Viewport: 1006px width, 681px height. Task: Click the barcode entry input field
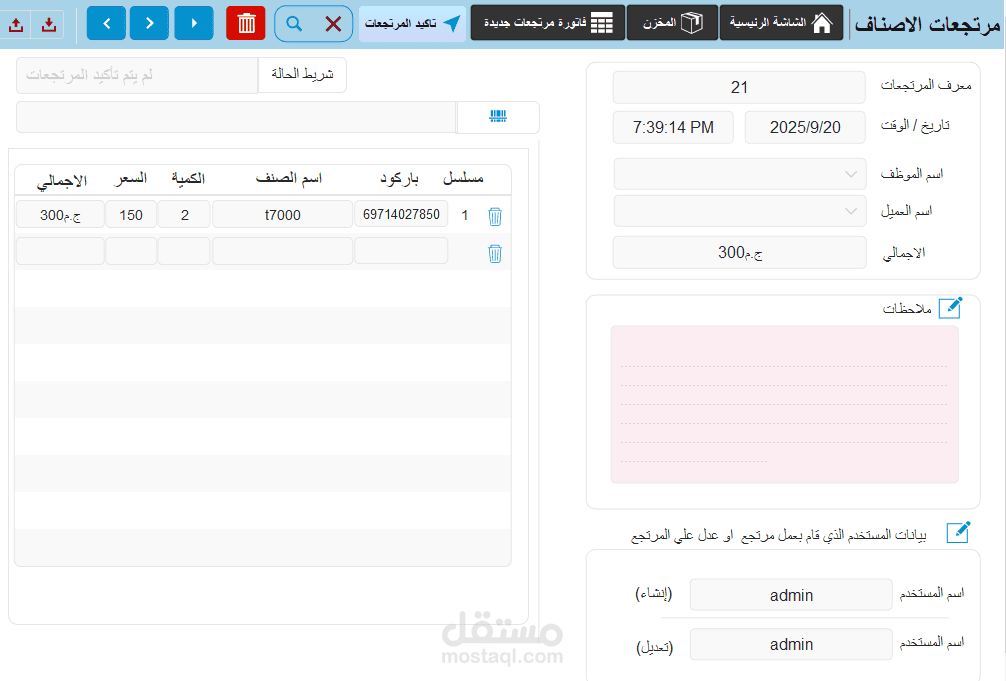236,117
